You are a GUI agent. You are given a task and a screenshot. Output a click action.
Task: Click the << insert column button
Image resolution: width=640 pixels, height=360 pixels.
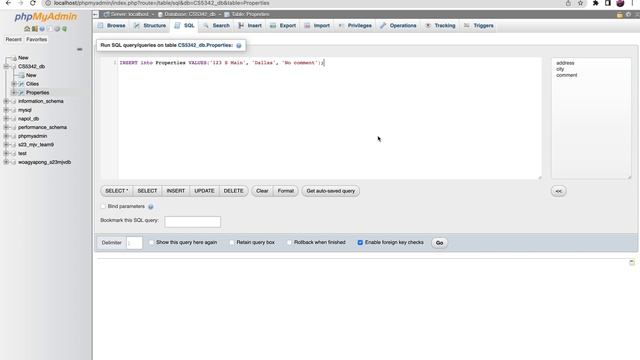click(559, 191)
